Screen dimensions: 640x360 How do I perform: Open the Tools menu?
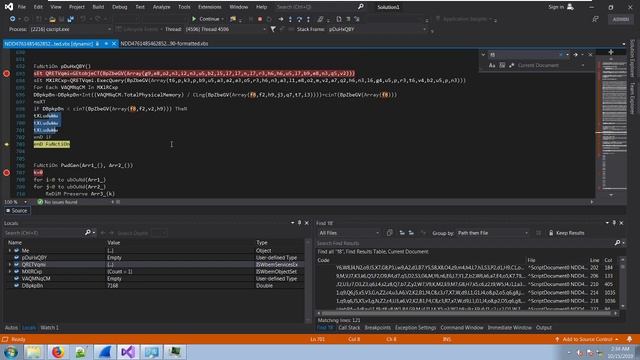pos(184,7)
